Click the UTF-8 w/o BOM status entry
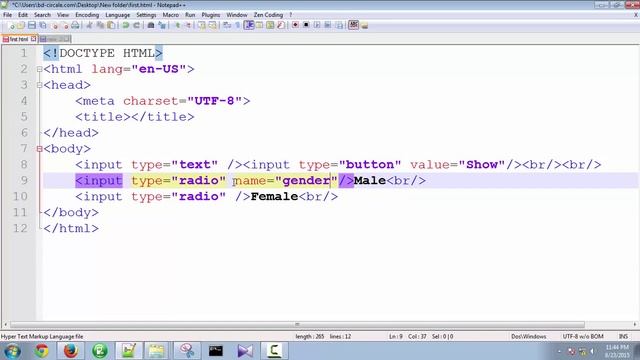This screenshot has width=640, height=360. (583, 336)
